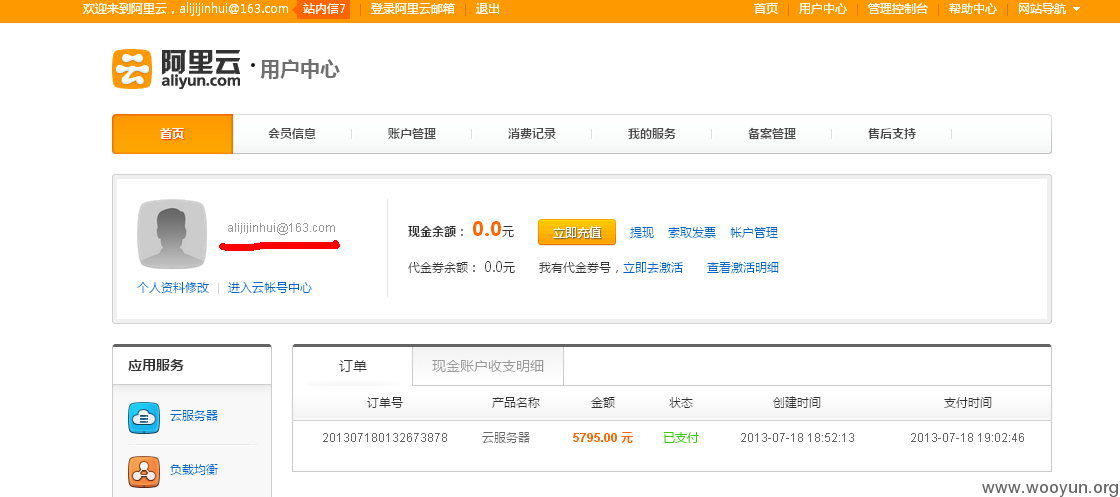Log out via 退出 link
Viewport: 1120px width, 497px height.
[488, 9]
